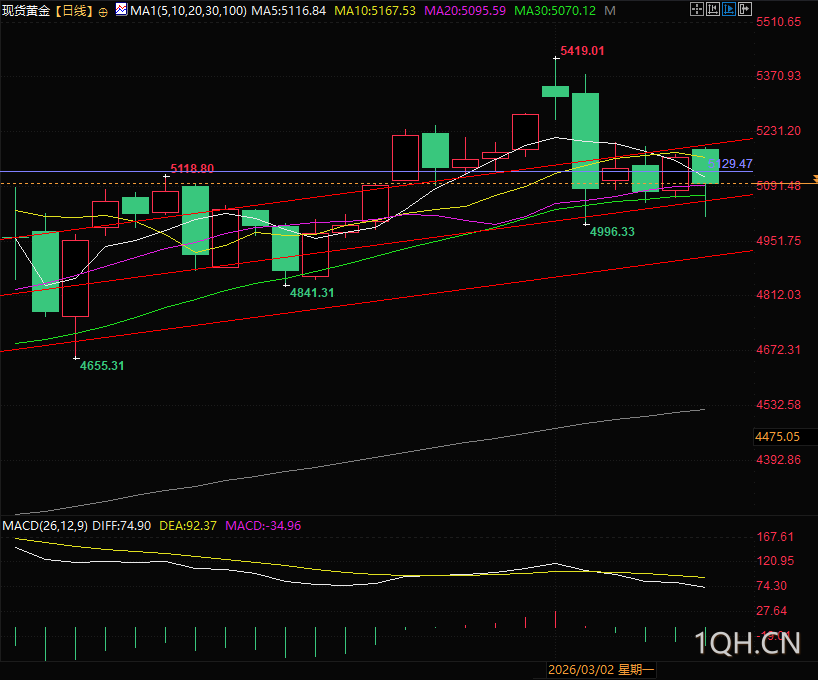The height and width of the screenshot is (680, 818).
Task: Click the 5129.47 horizontal line label
Action: 730,164
